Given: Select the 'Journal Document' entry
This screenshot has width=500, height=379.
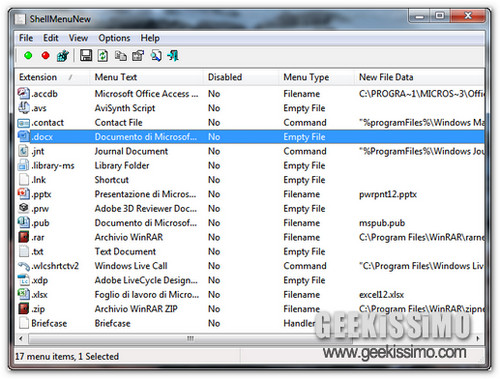Looking at the screenshot, I should [x=131, y=151].
